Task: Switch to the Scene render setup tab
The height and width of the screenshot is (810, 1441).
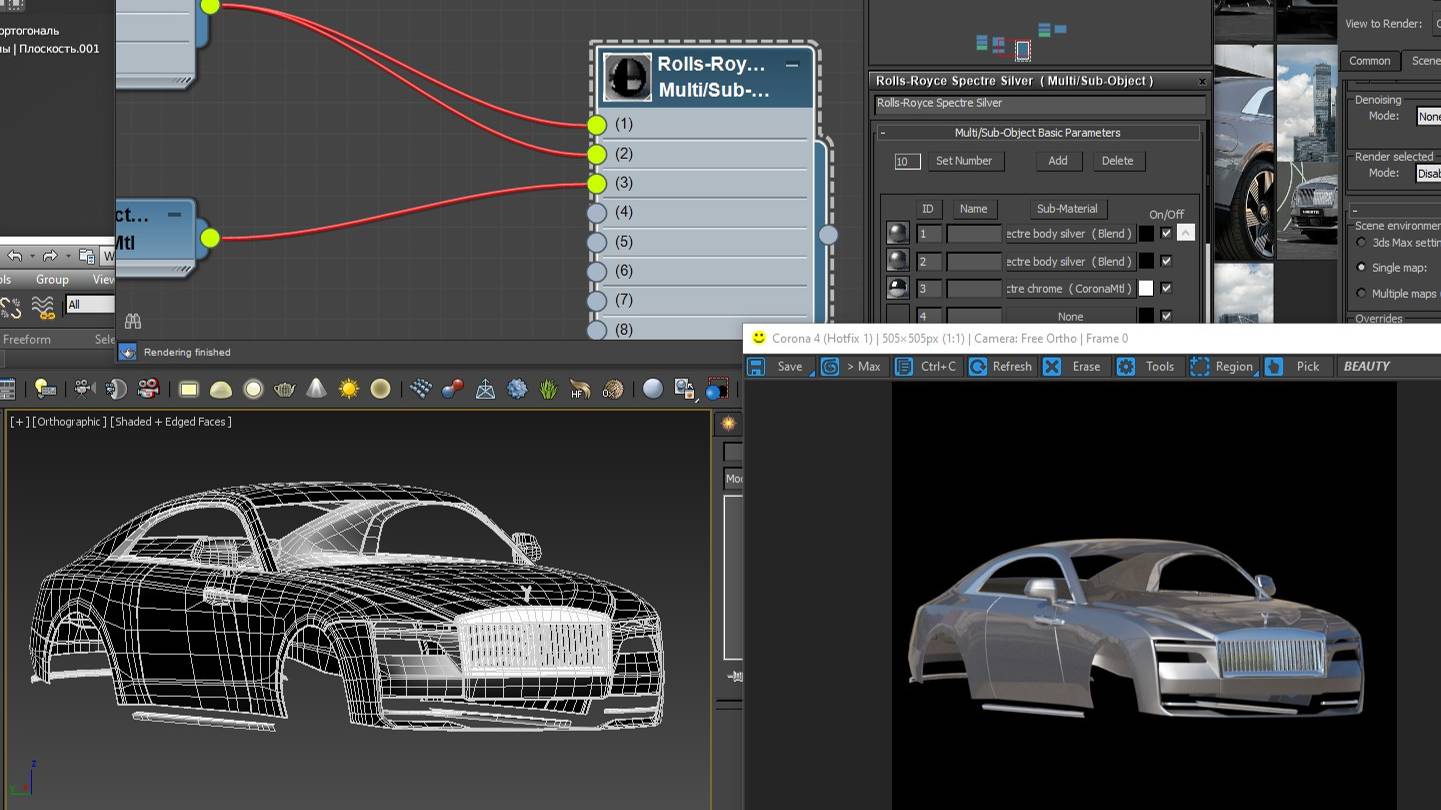Action: (x=1424, y=61)
